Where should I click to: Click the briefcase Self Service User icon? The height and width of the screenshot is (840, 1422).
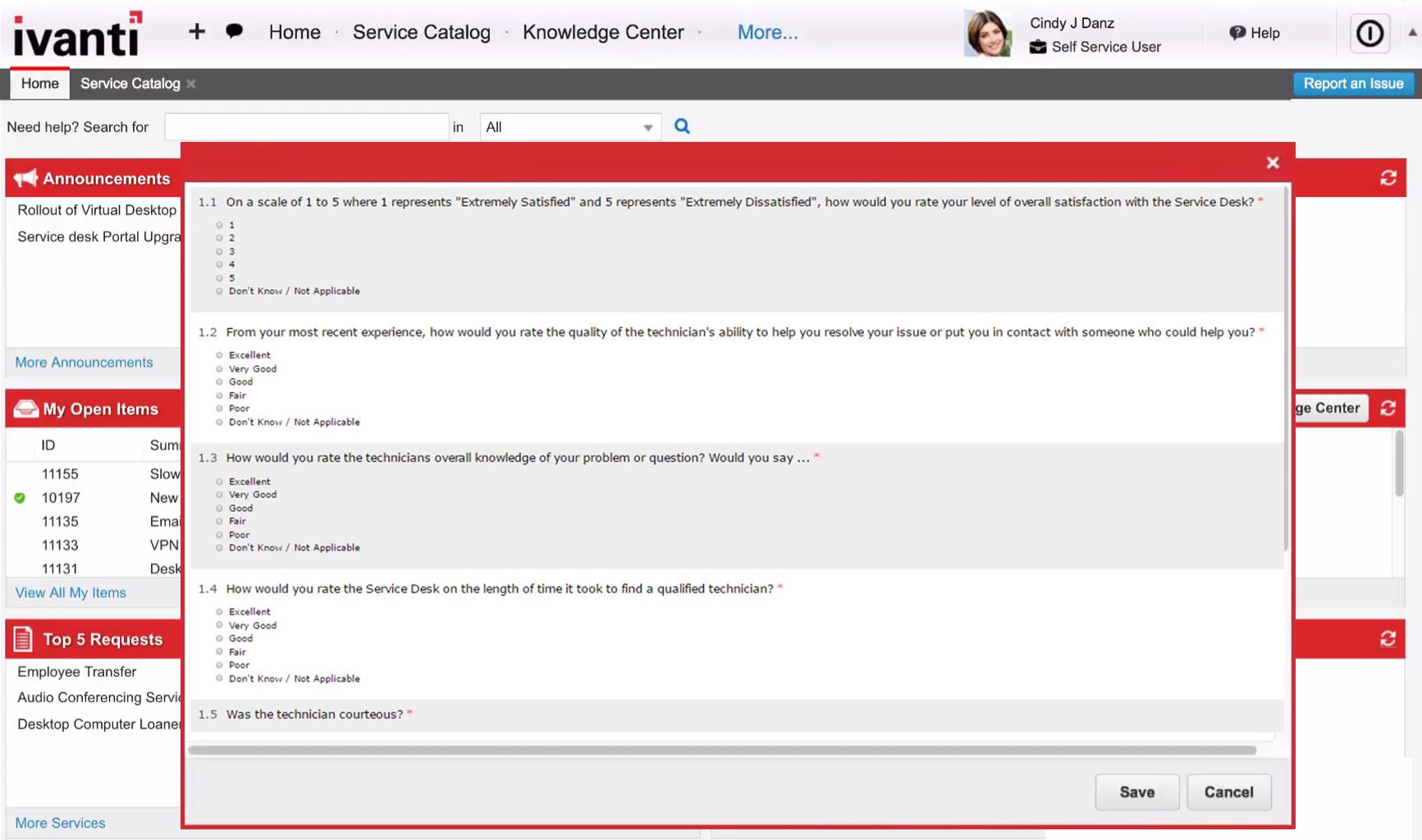click(x=1038, y=47)
